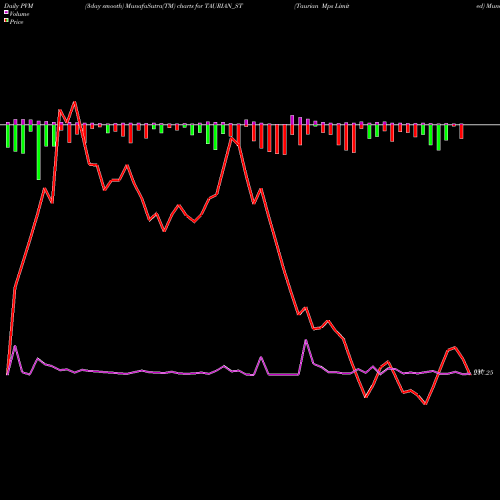Click the 'Daily PVM' title text
Image resolution: width=500 pixels, height=500 pixels.
point(19,6)
